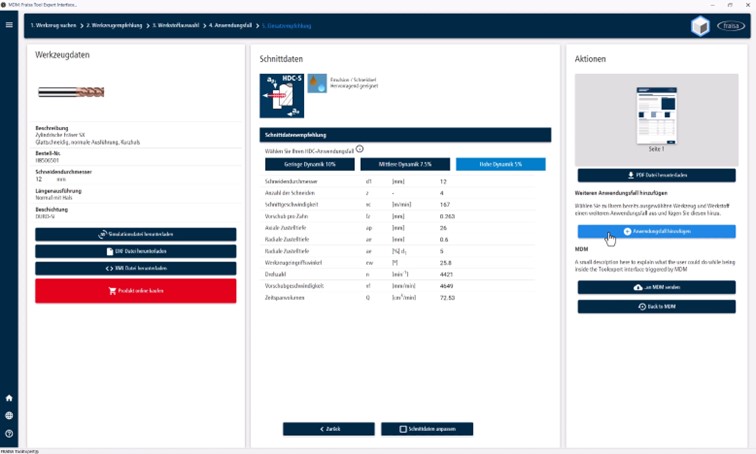Screen dimensions: 756x454
Task: Open the globe language icon in sidebar
Action: coord(9,415)
